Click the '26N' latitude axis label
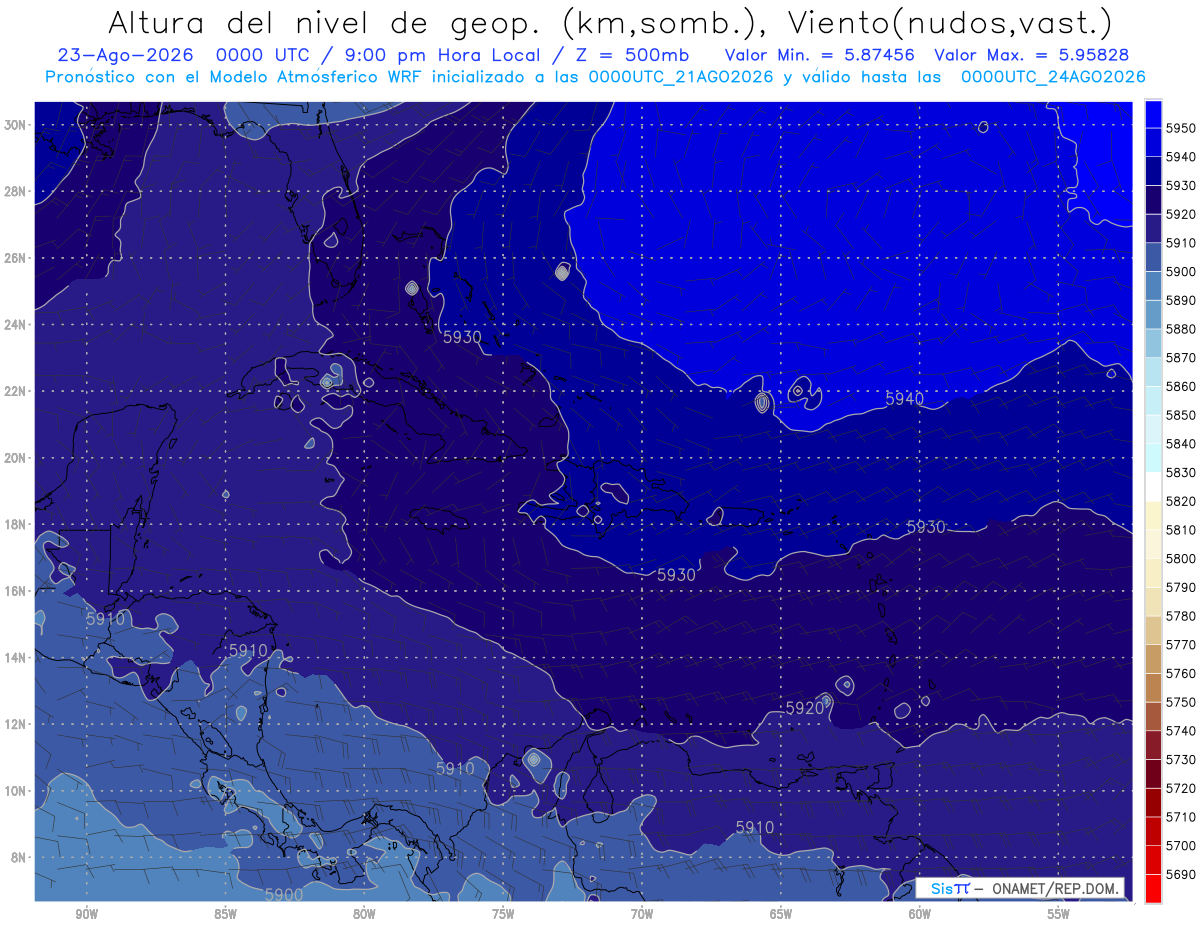 14,258
